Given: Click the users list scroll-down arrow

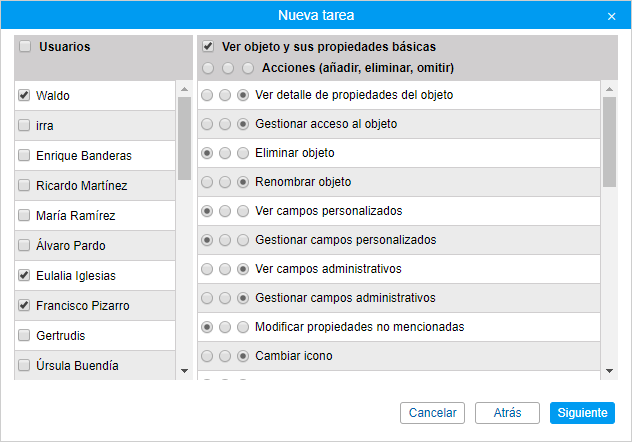Looking at the screenshot, I should 184,371.
